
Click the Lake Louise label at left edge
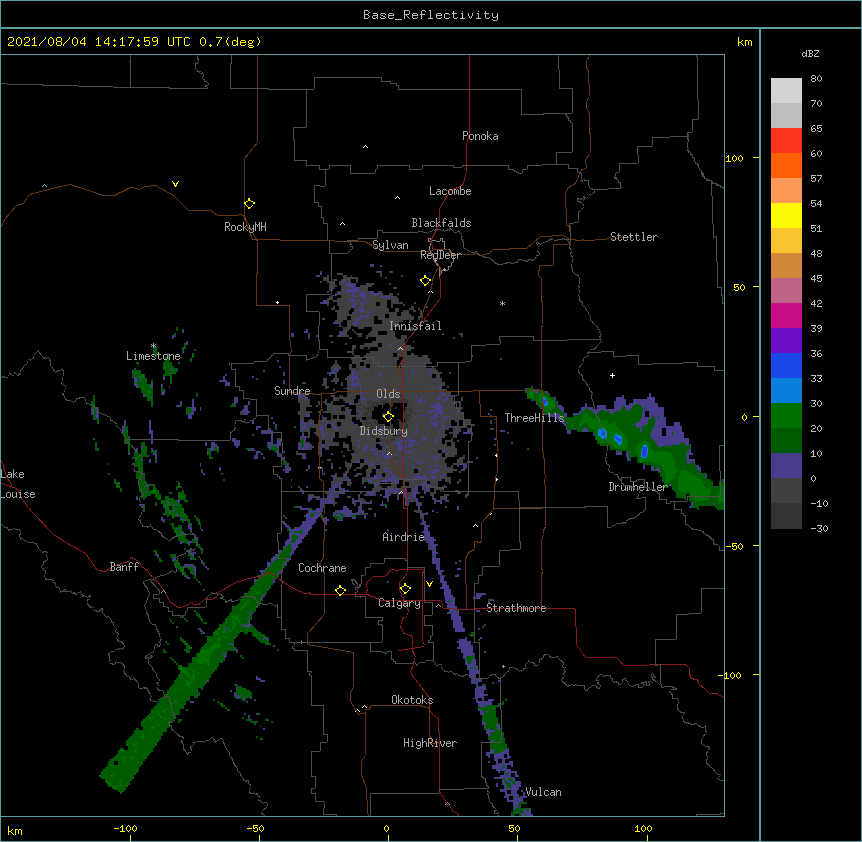pos(18,484)
